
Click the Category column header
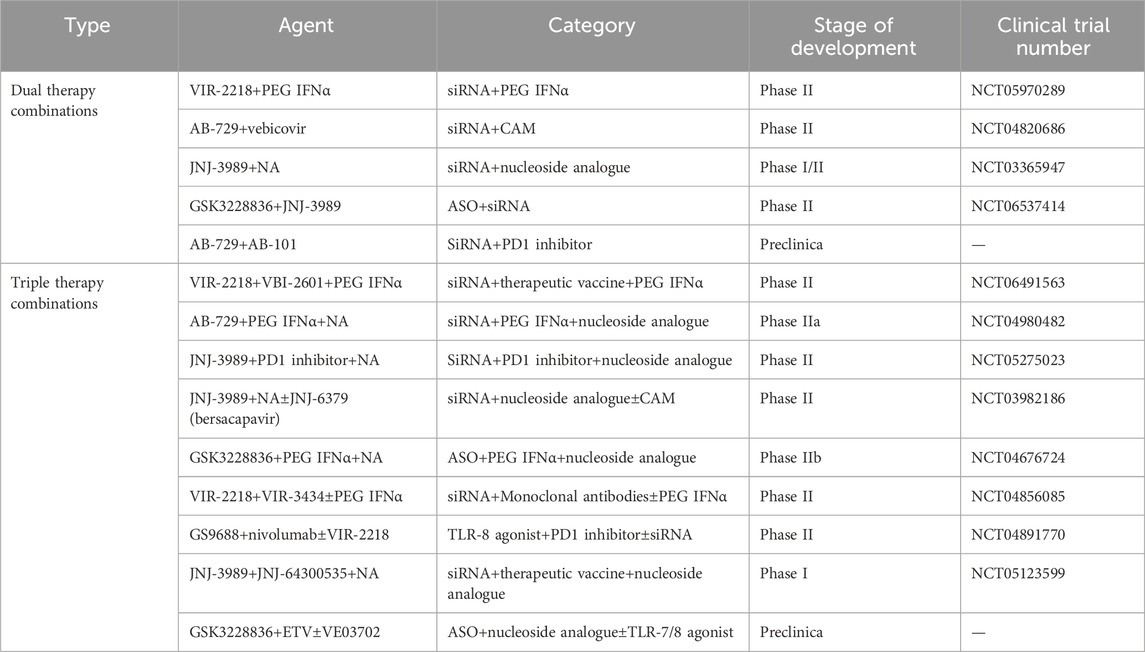593,25
